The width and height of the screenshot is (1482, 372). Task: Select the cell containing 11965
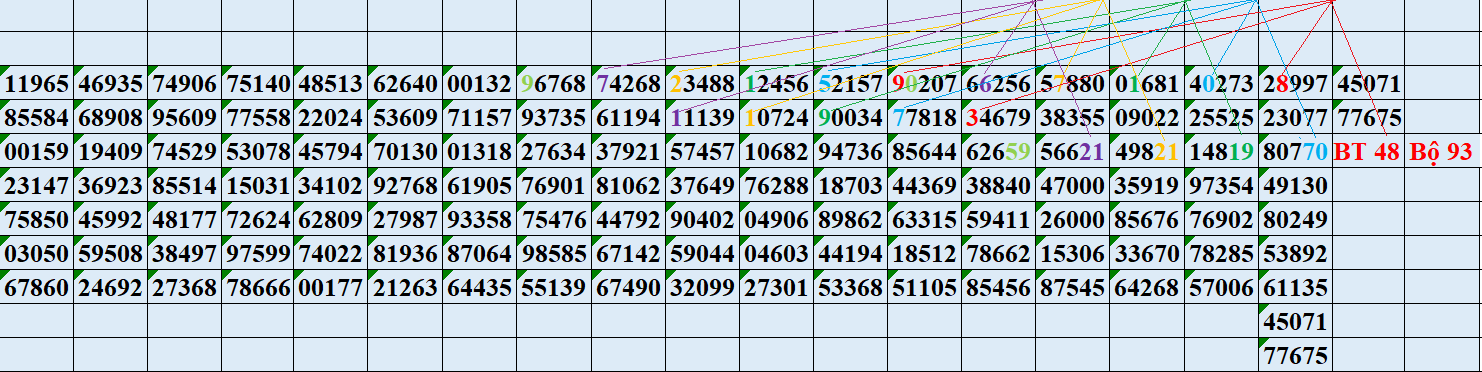point(37,84)
